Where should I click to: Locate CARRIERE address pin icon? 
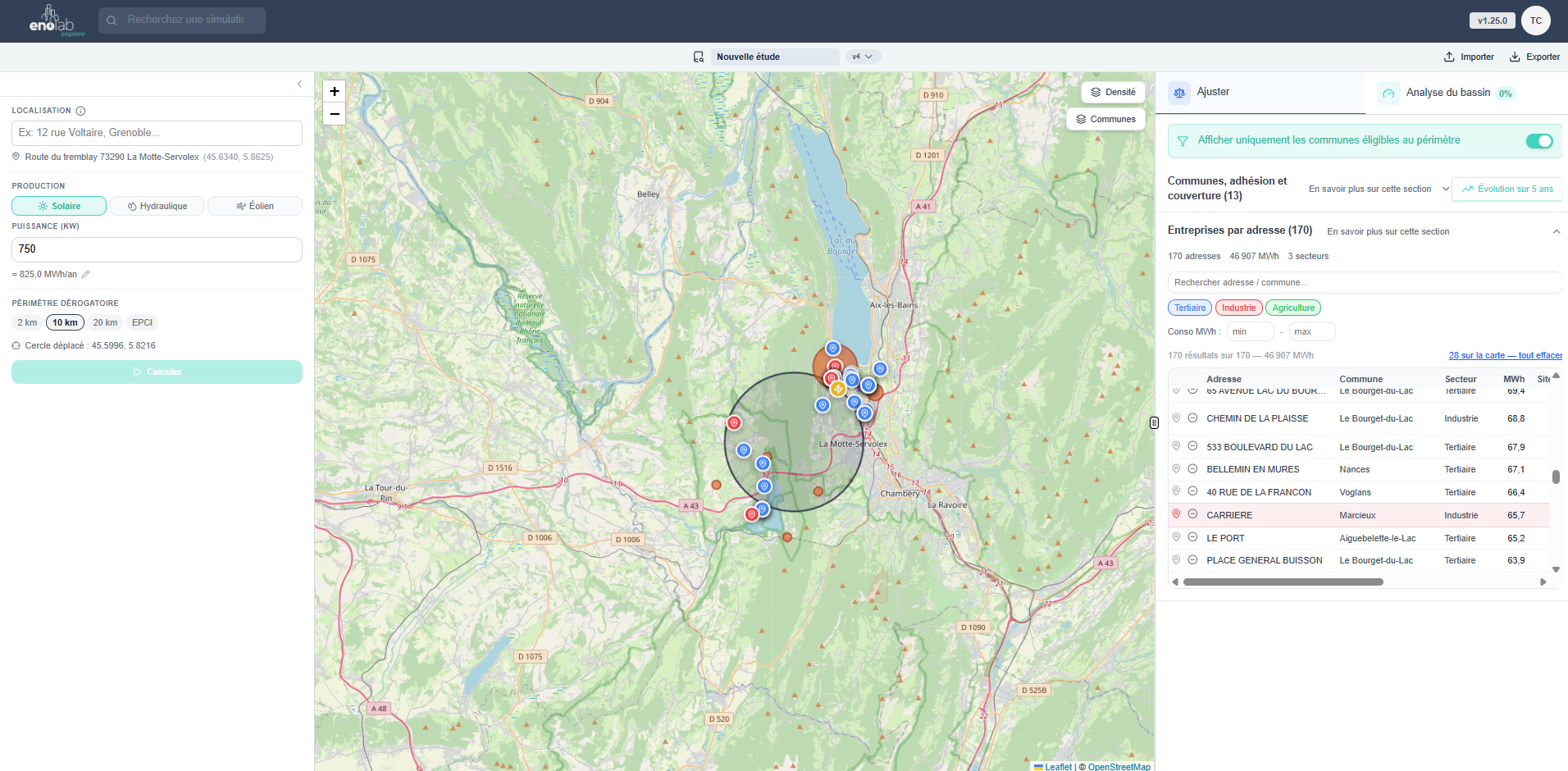[1176, 514]
